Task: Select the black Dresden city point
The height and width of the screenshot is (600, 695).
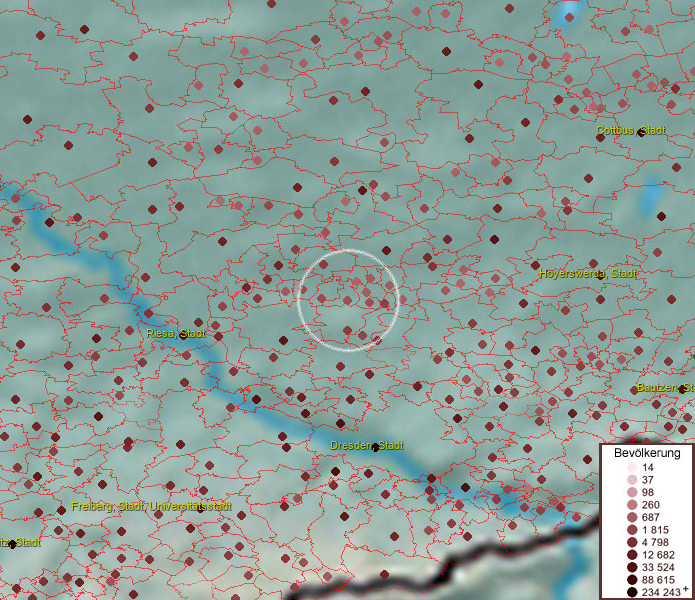Action: coord(375,448)
